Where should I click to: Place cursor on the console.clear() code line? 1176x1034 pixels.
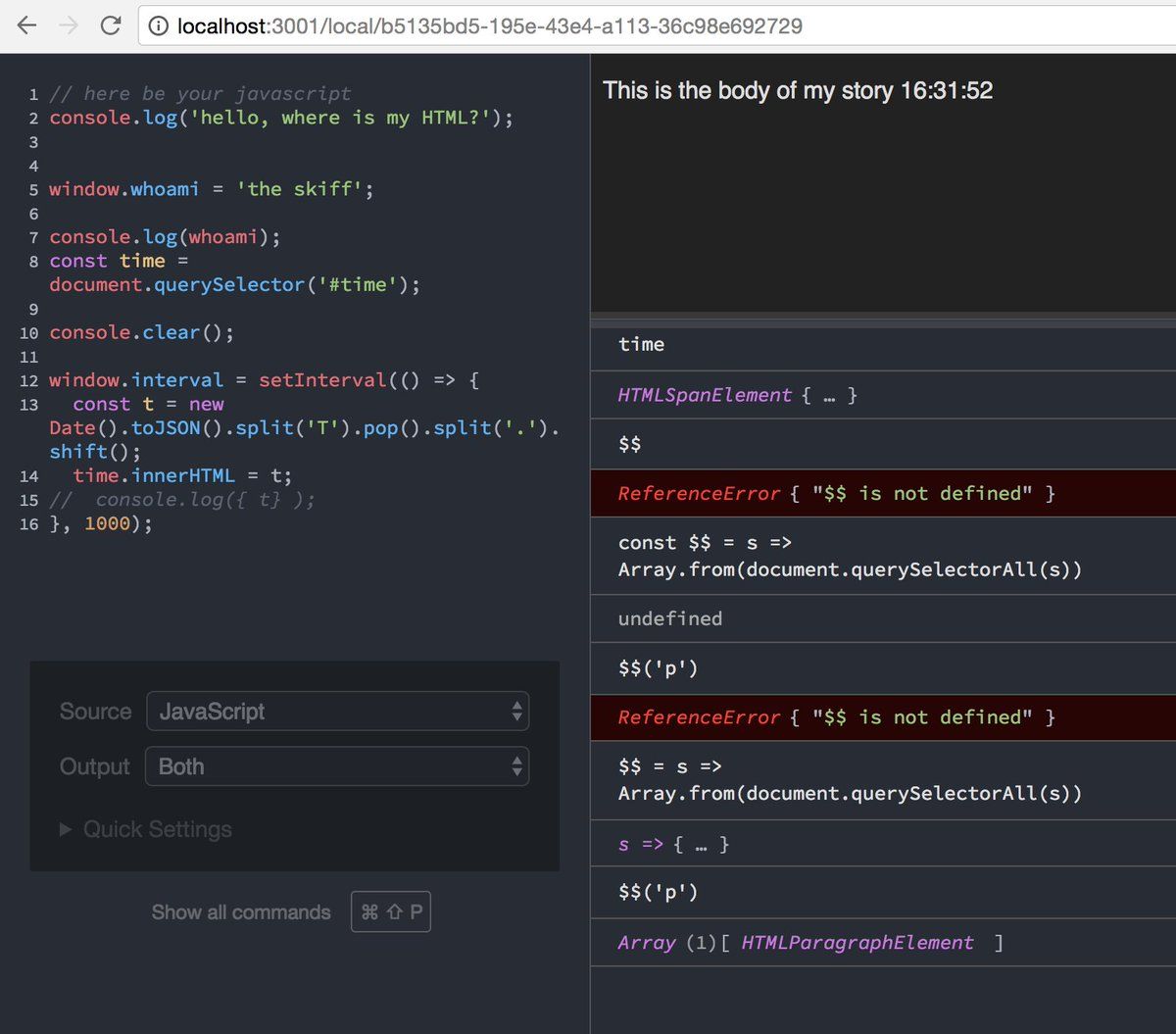(x=142, y=332)
